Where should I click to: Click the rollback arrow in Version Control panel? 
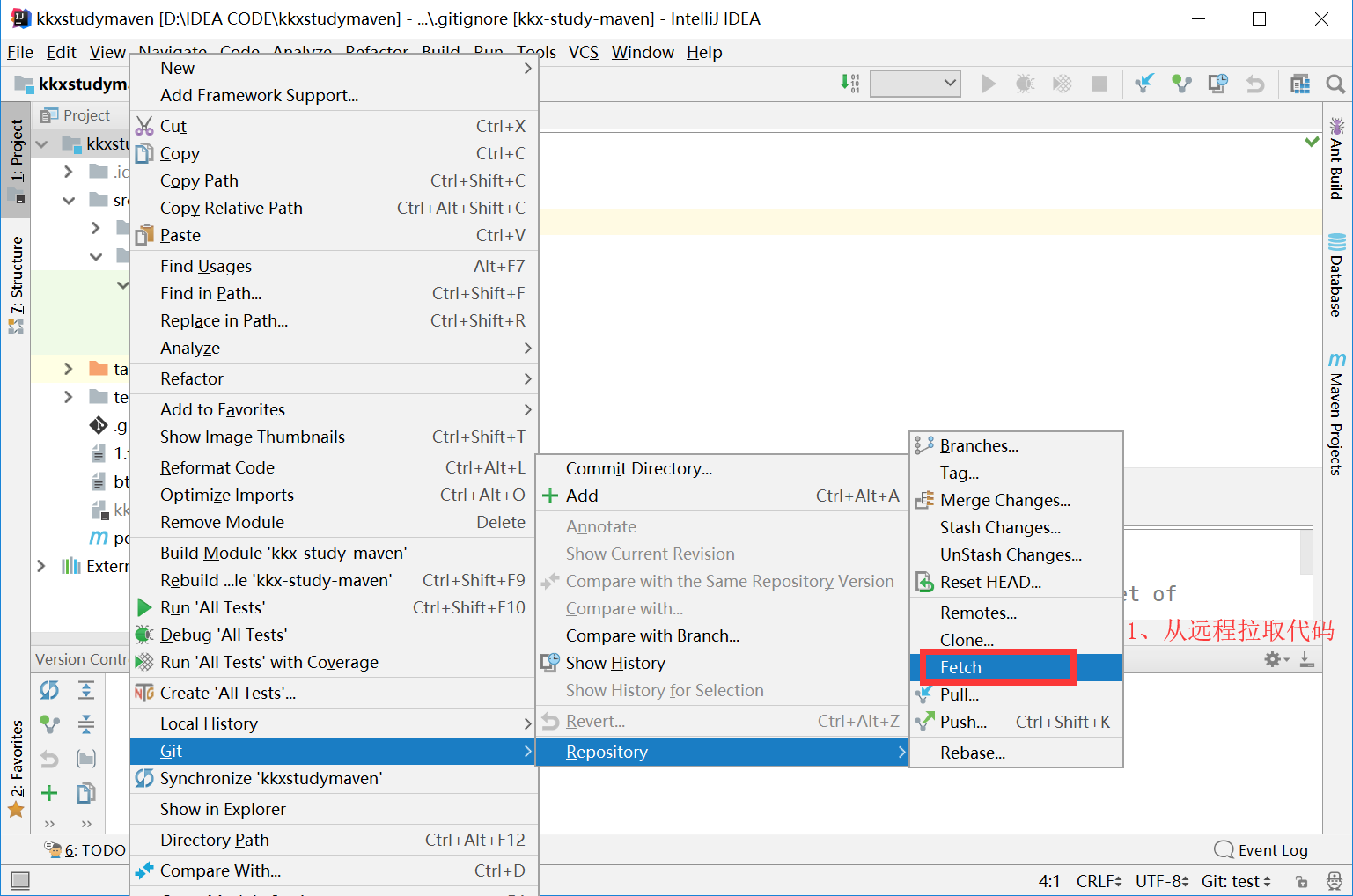[49, 759]
